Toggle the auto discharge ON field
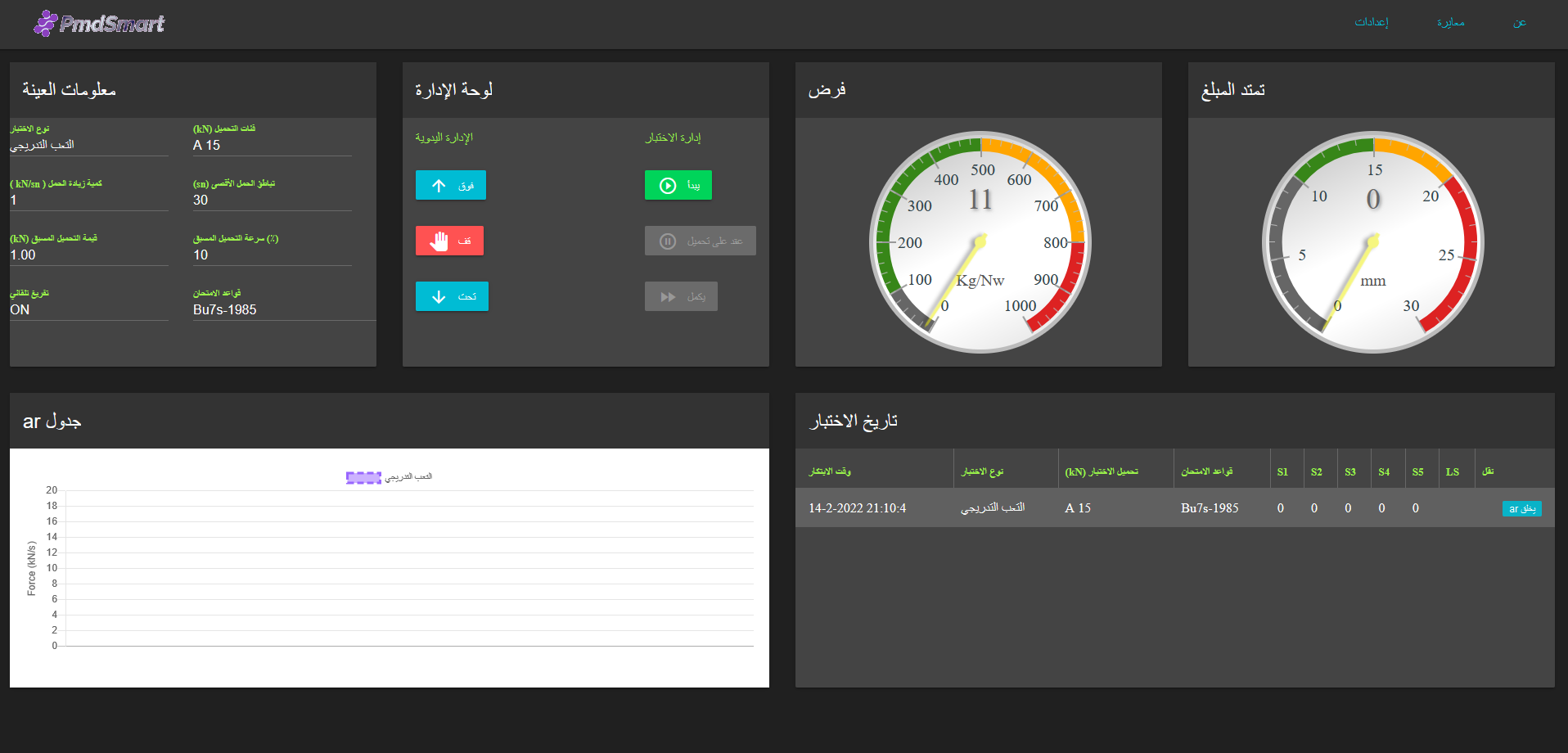Viewport: 1568px width, 753px height. pyautogui.click(x=88, y=309)
